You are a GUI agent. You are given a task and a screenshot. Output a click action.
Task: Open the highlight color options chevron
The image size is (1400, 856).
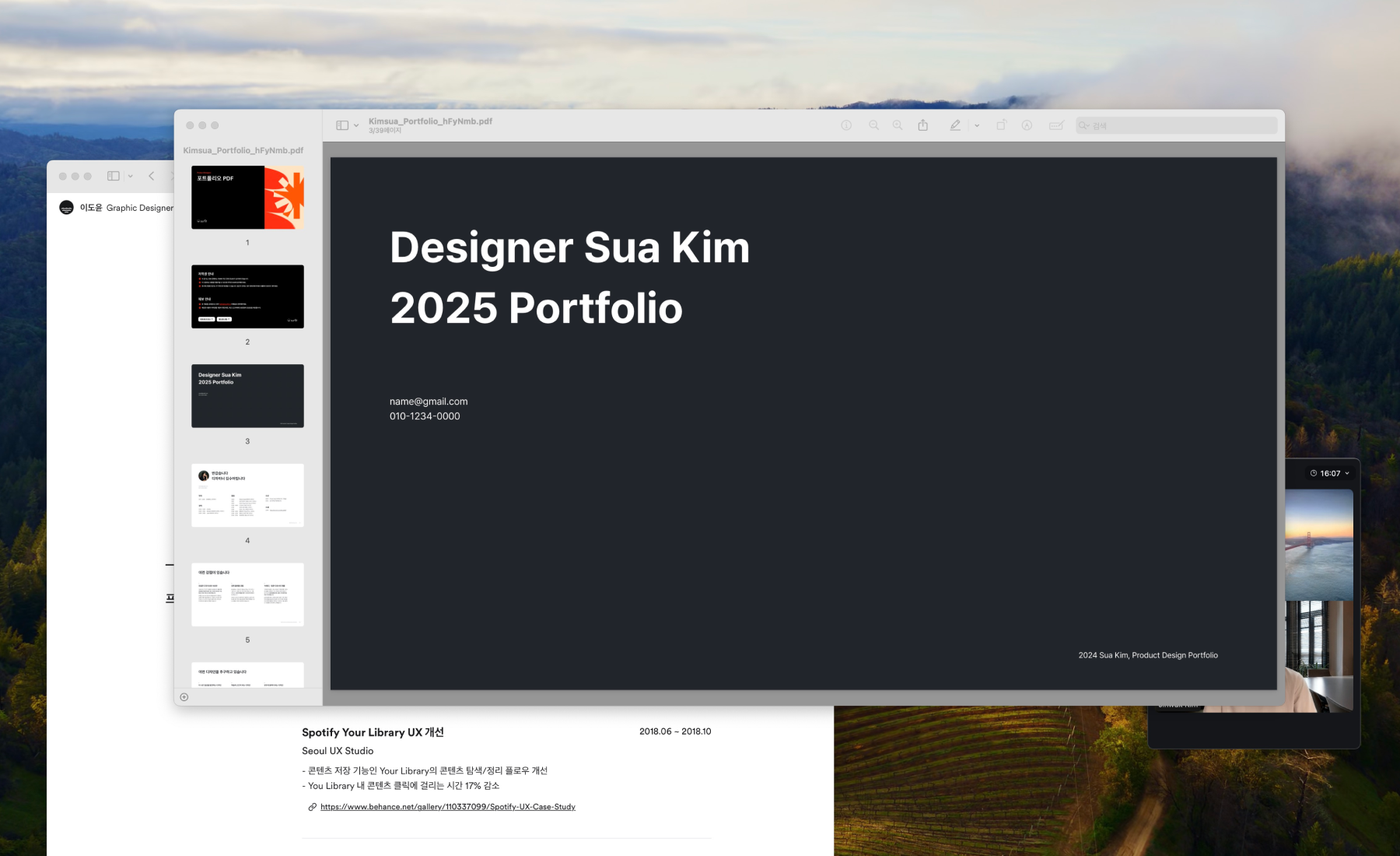click(977, 125)
